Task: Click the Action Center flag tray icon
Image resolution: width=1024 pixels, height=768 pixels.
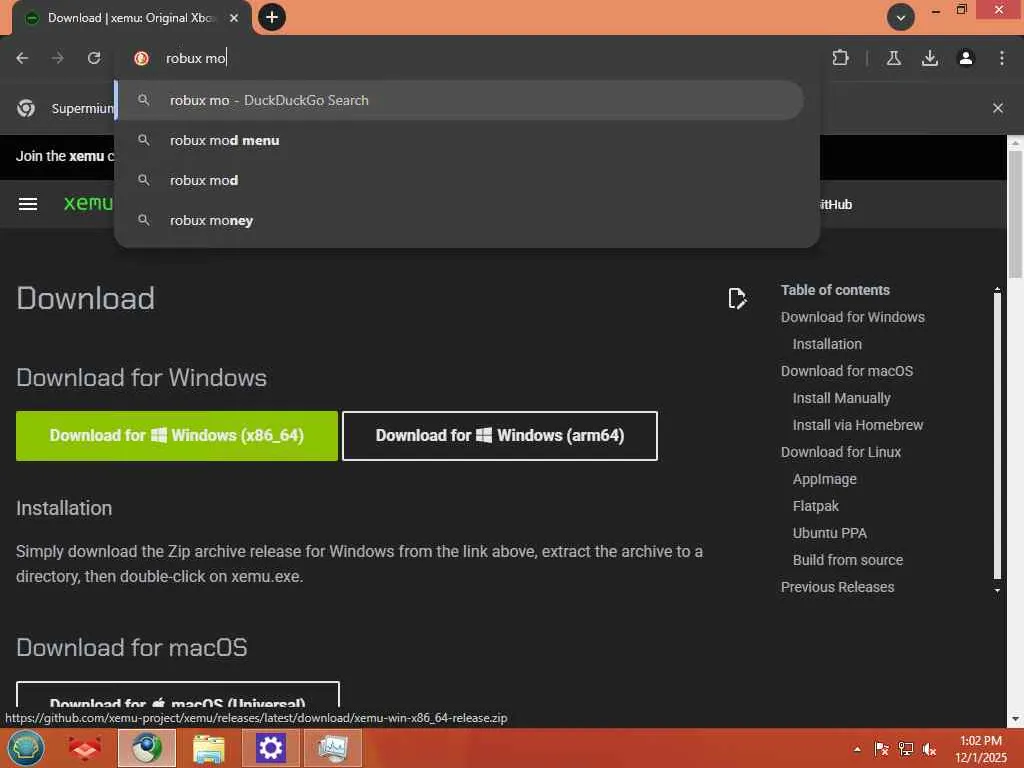Action: pos(881,749)
